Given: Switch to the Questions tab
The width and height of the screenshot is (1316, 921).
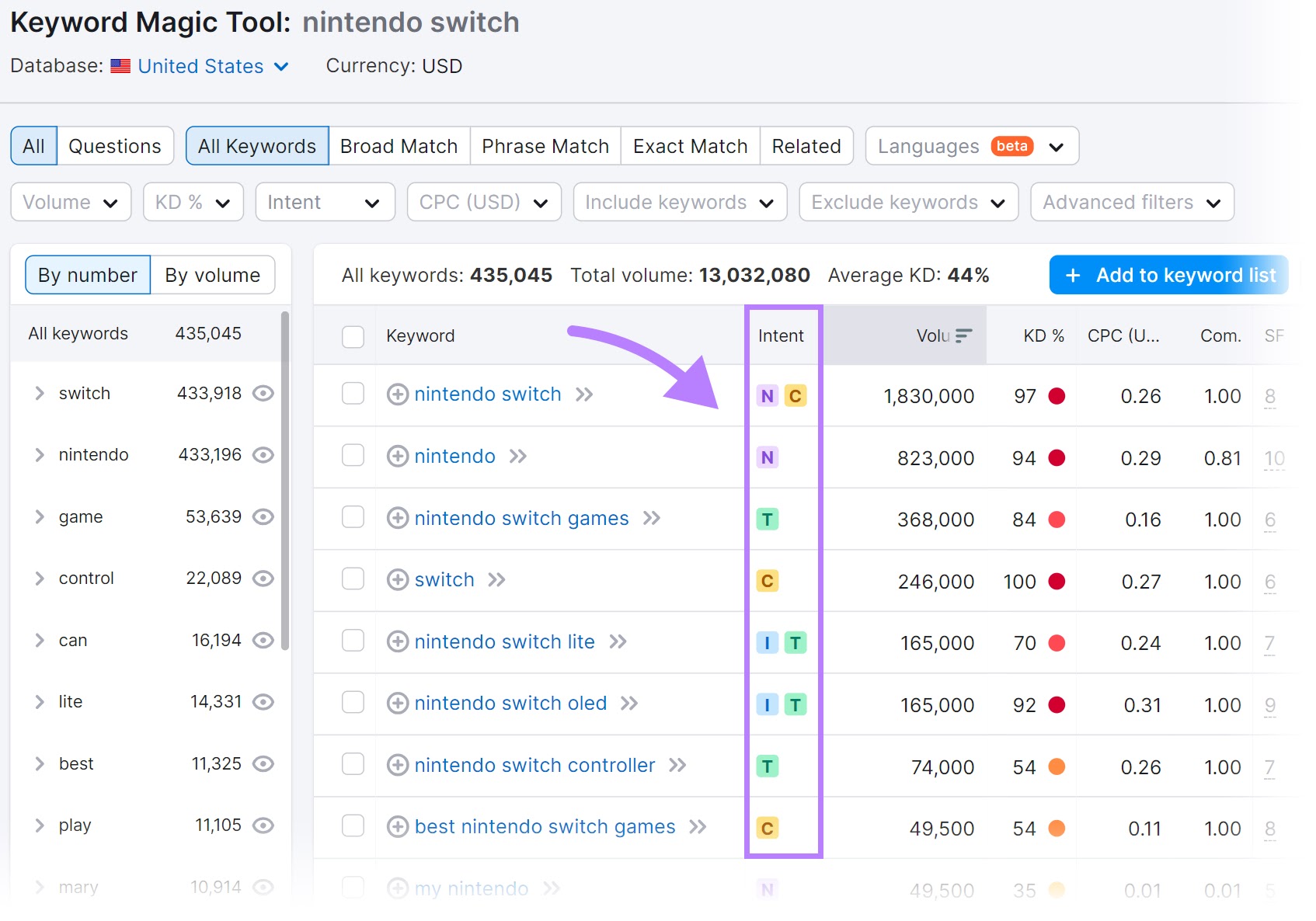Looking at the screenshot, I should 115,147.
